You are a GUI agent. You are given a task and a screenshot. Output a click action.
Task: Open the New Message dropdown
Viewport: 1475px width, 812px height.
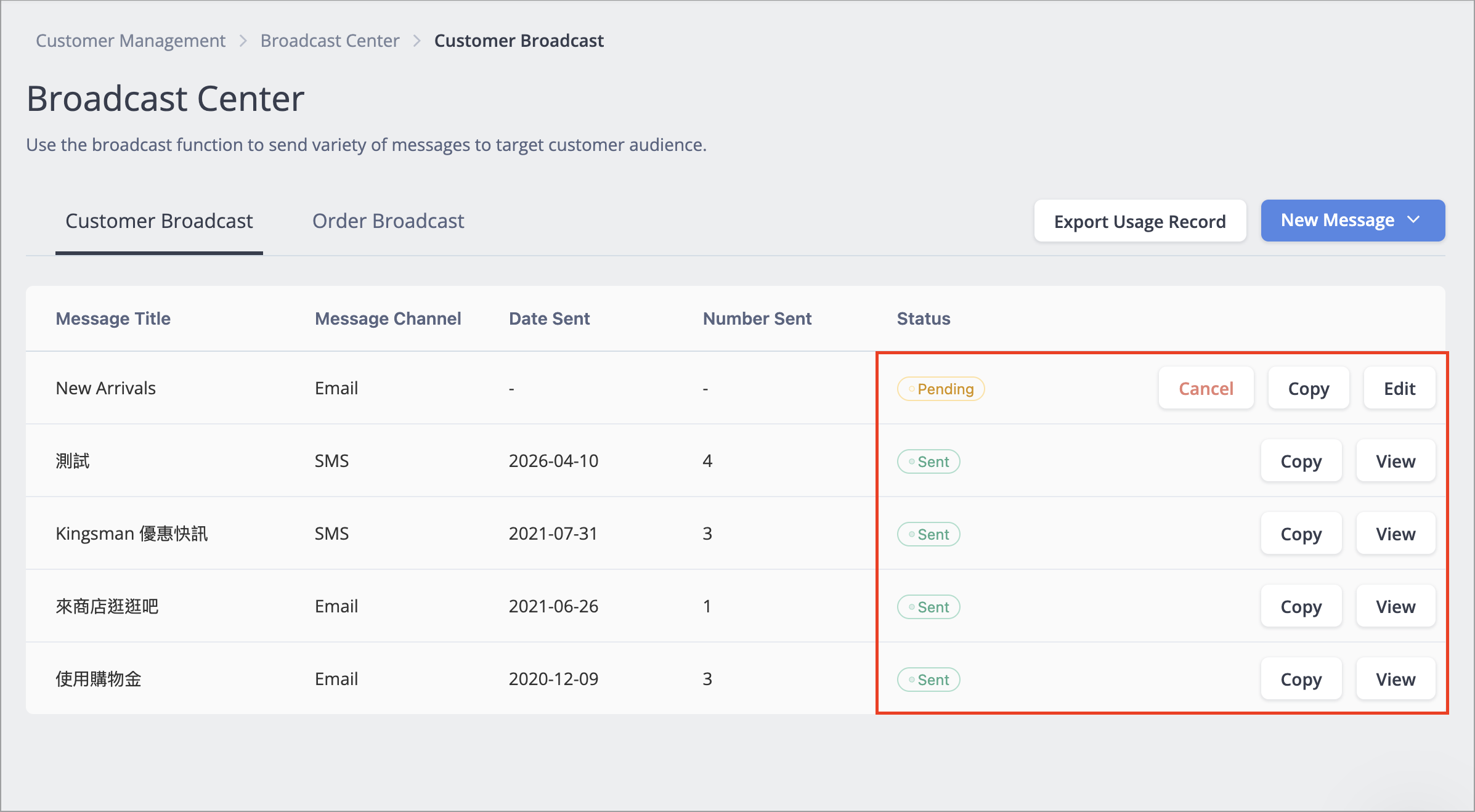pos(1352,221)
